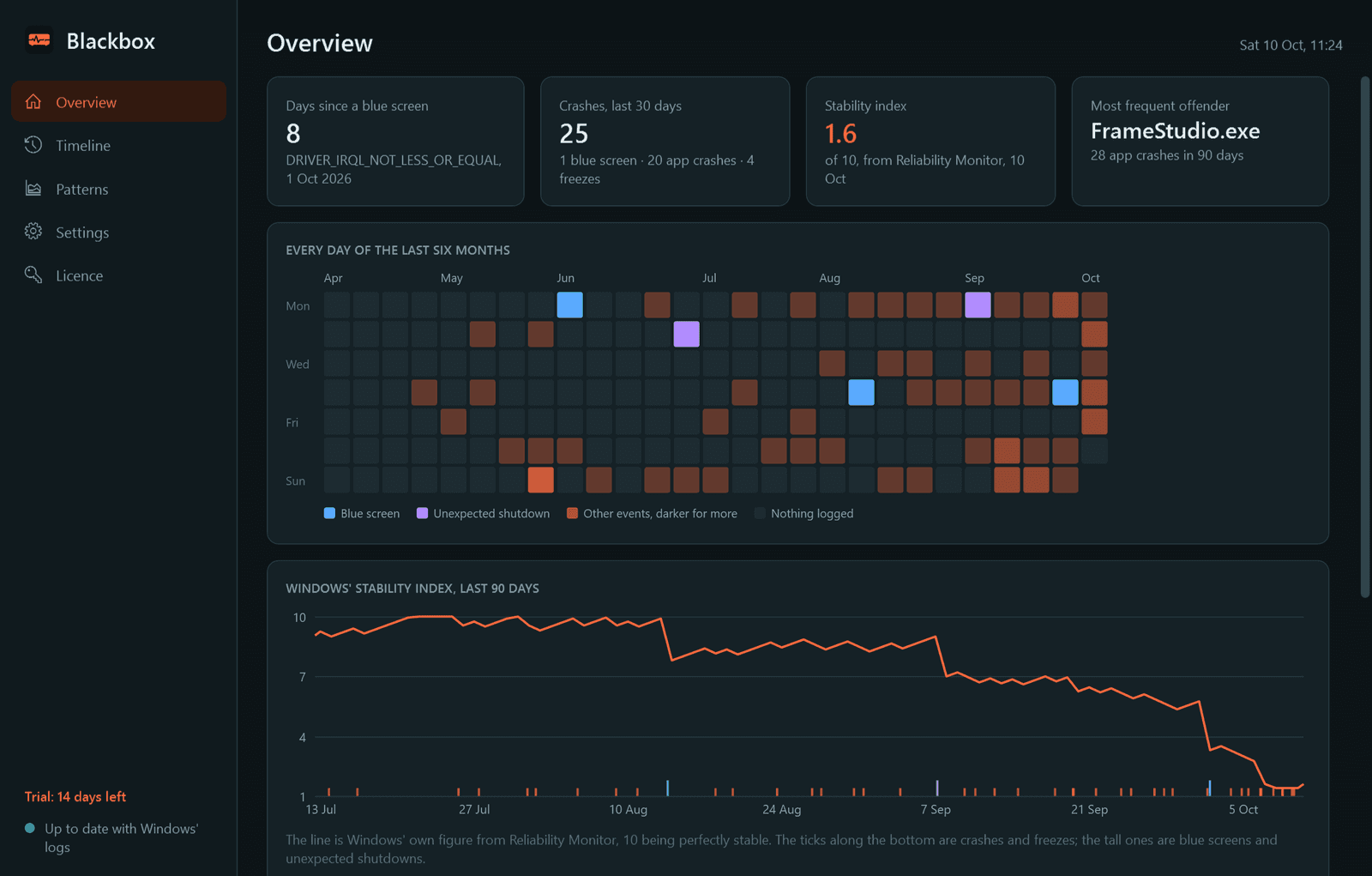This screenshot has width=1372, height=876.
Task: Click the Other events legend swatch
Action: pos(572,513)
